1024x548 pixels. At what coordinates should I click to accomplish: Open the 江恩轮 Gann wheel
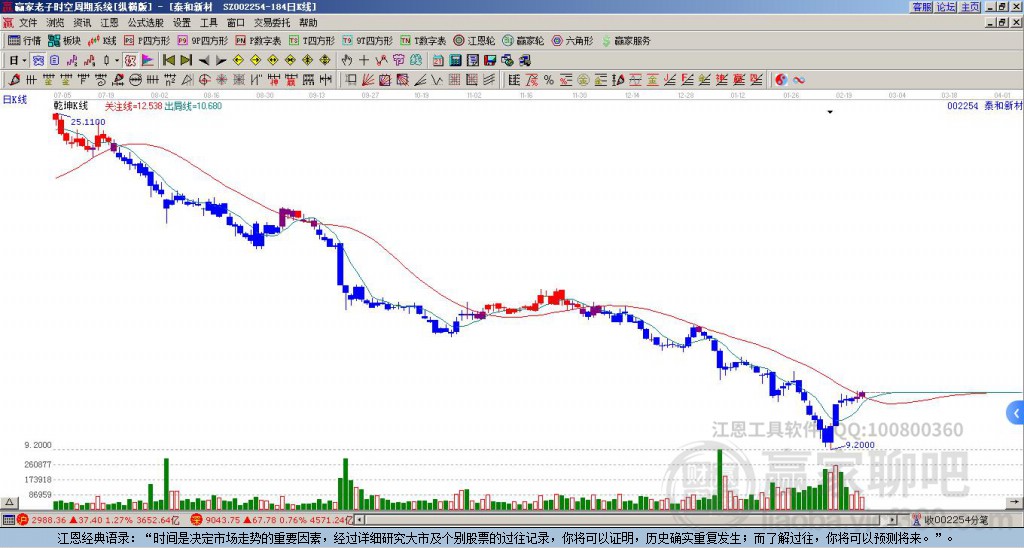point(474,40)
